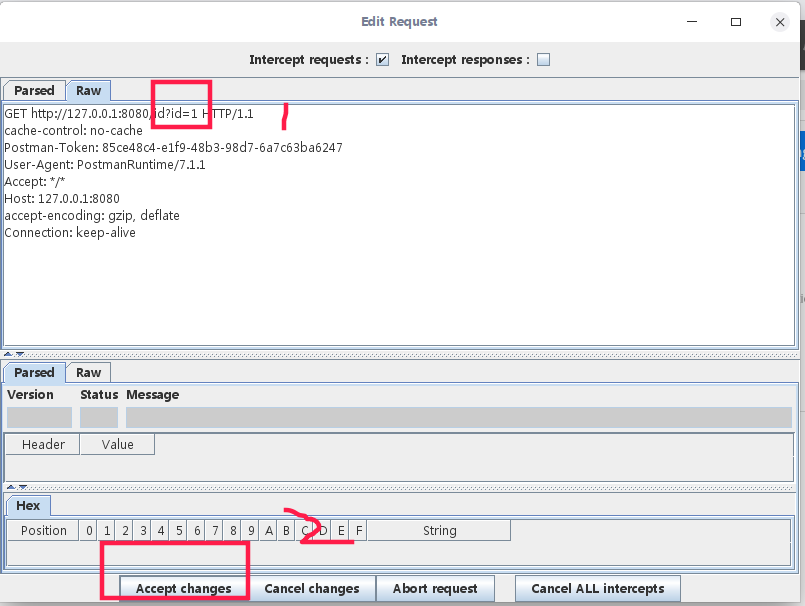Switch to the request Parsed tab
Viewport: 805px width, 606px height.
pos(34,91)
